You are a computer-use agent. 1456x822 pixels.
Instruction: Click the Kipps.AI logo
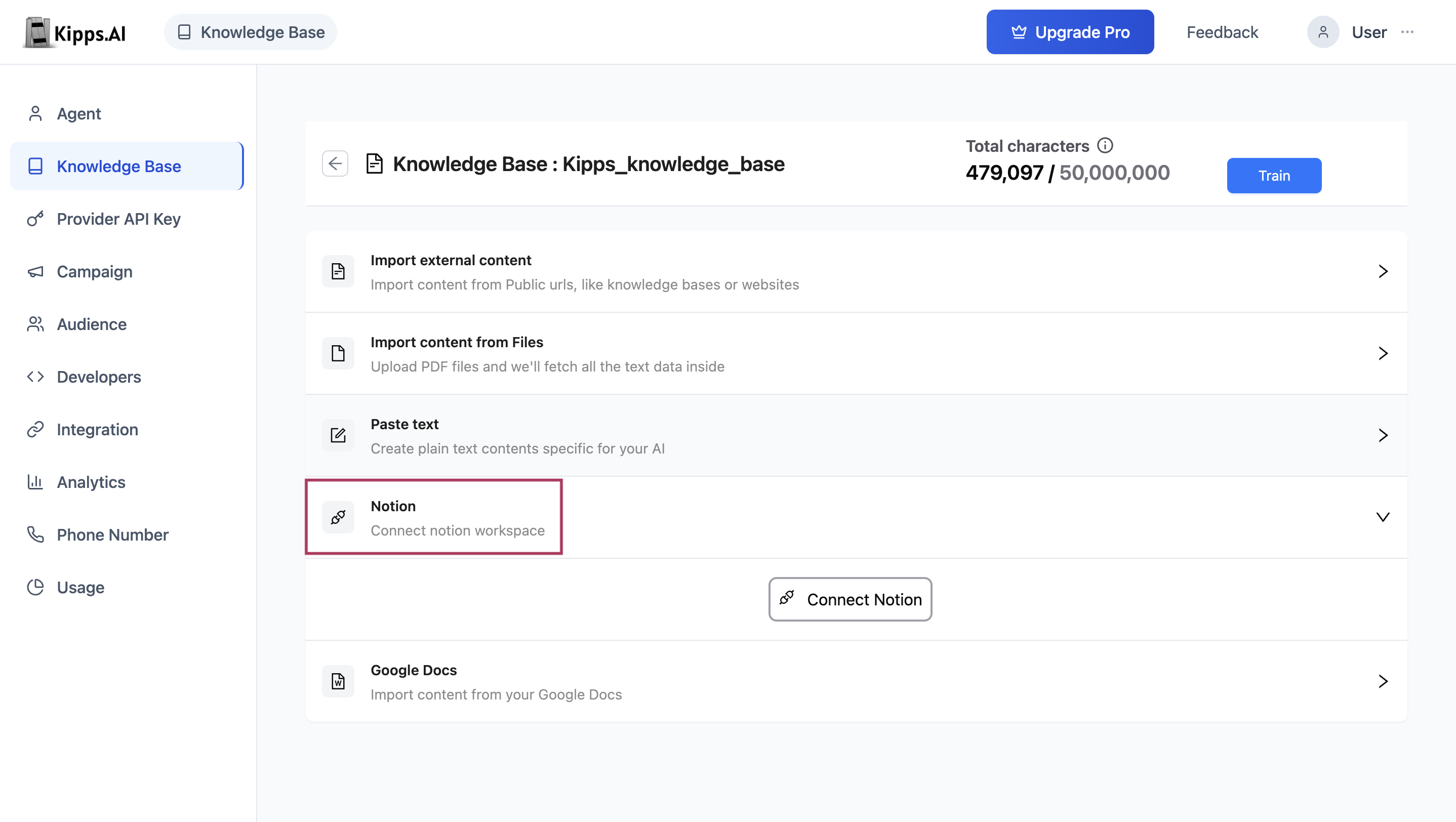(74, 32)
